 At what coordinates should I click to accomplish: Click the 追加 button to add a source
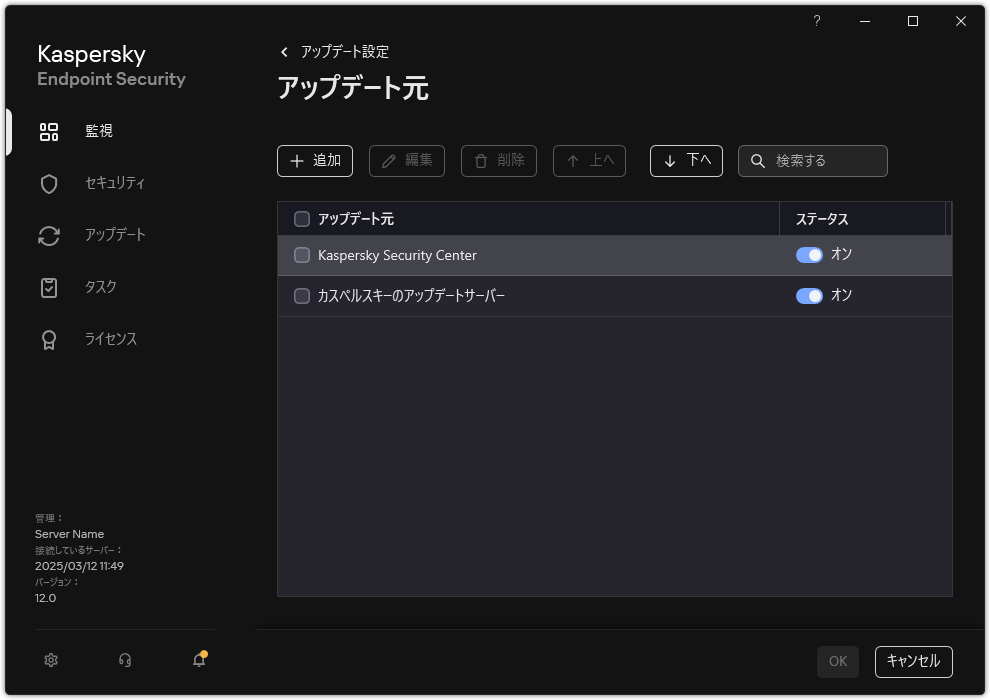click(x=314, y=161)
